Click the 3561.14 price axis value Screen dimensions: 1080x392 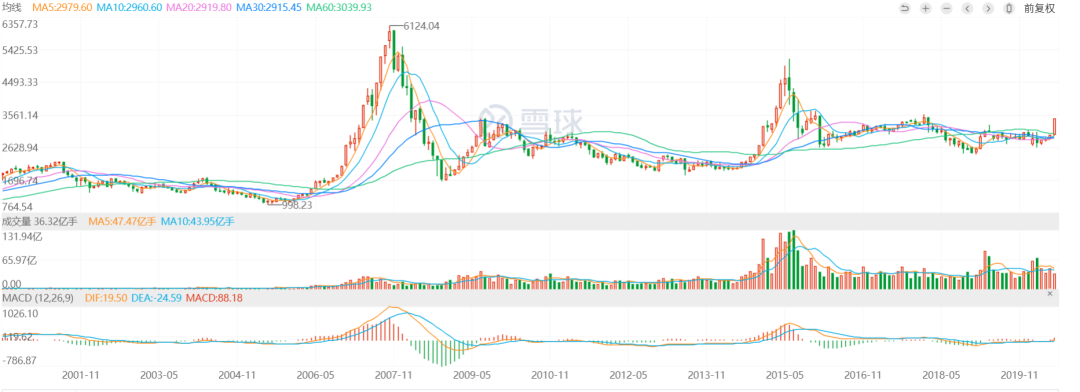click(20, 115)
